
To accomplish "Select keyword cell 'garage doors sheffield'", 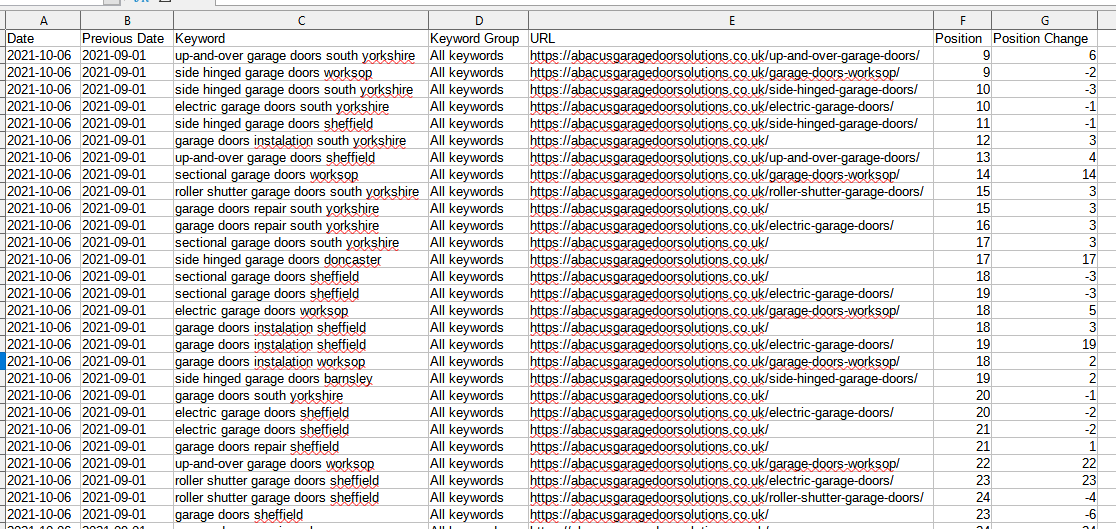I will pos(301,515).
